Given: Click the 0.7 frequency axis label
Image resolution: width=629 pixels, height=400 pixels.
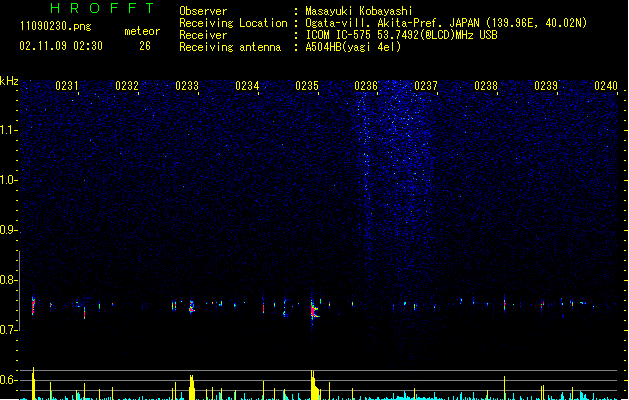Looking at the screenshot, I should [x=9, y=330].
